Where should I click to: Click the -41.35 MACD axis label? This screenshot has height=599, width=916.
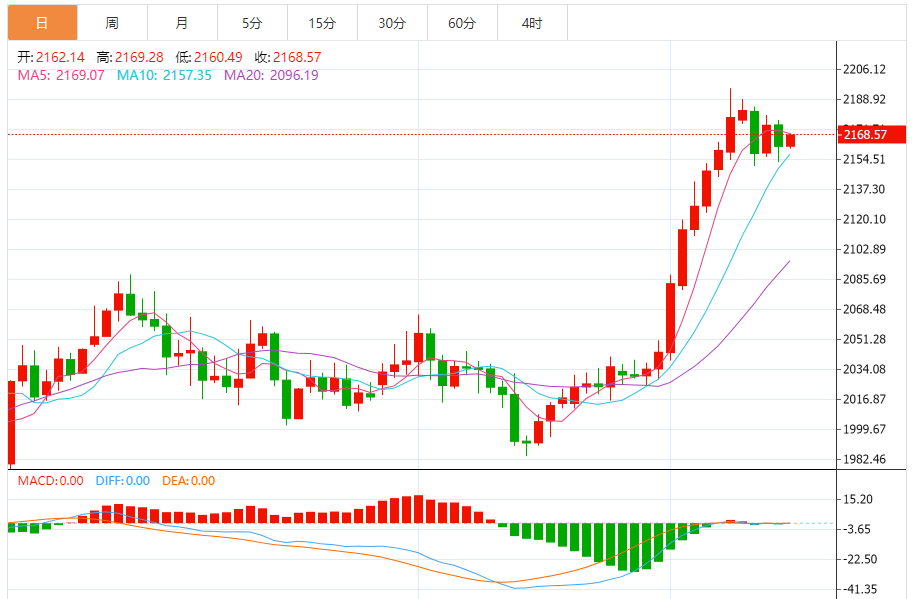coord(860,590)
